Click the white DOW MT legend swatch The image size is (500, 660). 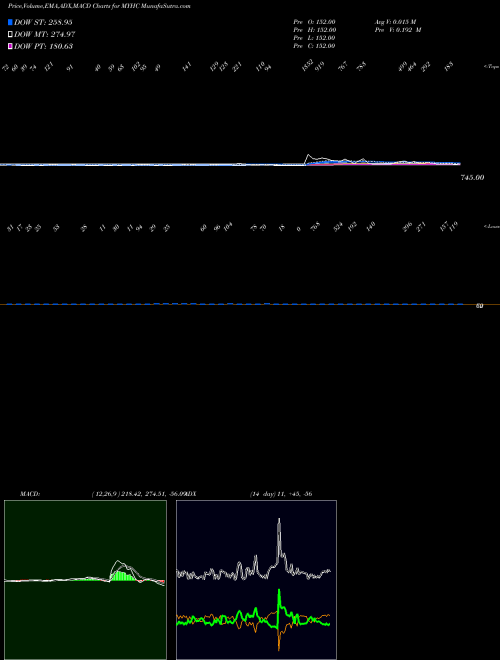pos(10,34)
